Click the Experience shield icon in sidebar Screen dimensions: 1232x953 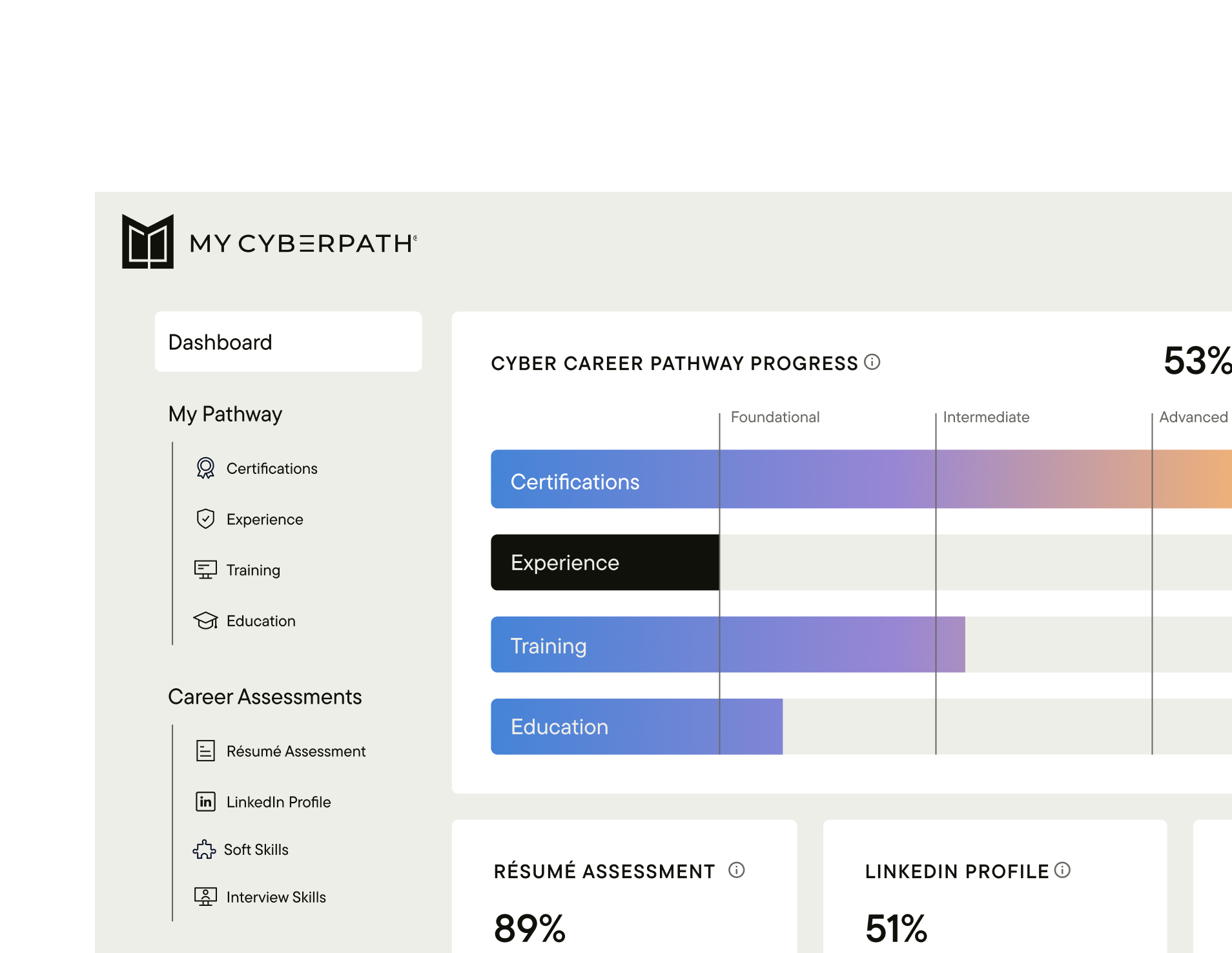point(205,518)
